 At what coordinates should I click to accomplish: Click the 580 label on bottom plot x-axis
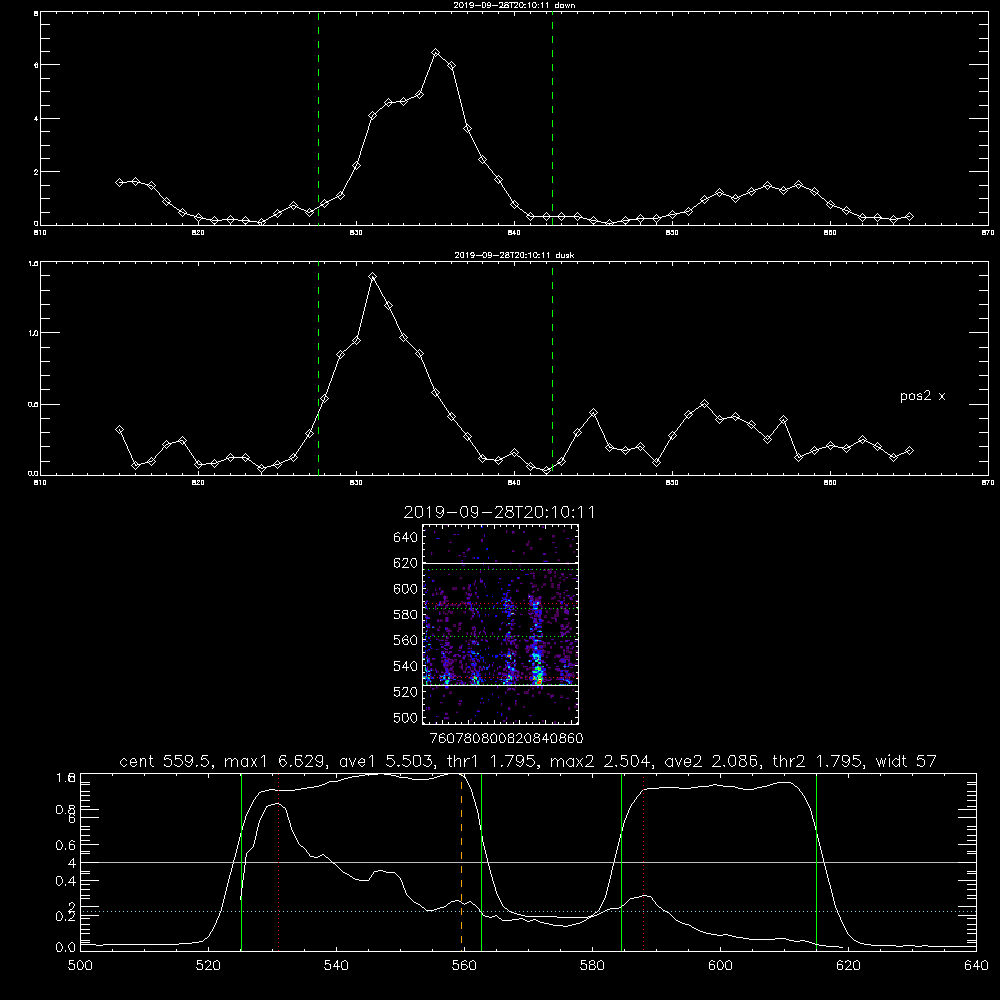592,966
